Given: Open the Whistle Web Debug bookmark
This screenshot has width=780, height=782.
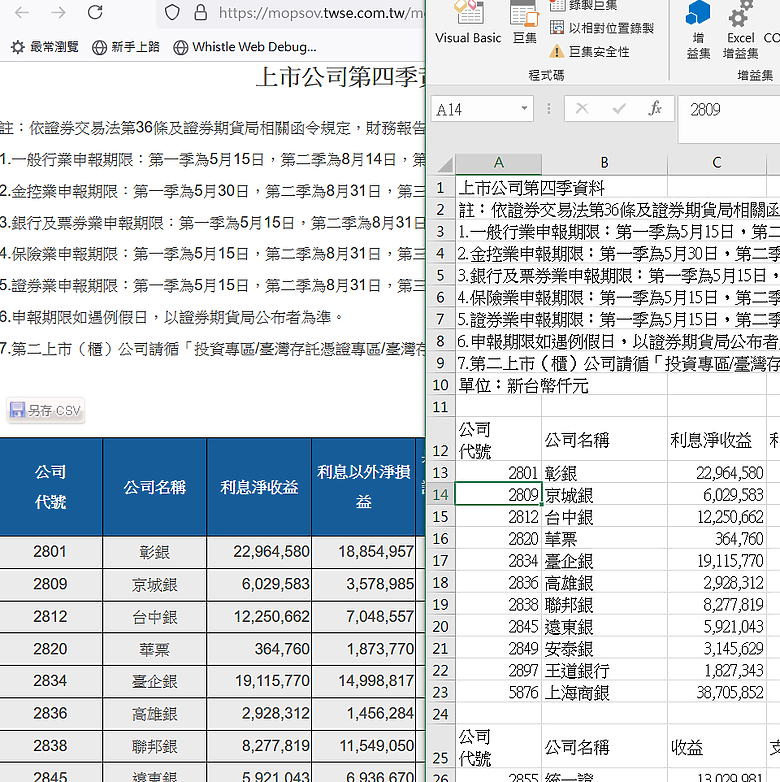Looking at the screenshot, I should [x=245, y=47].
